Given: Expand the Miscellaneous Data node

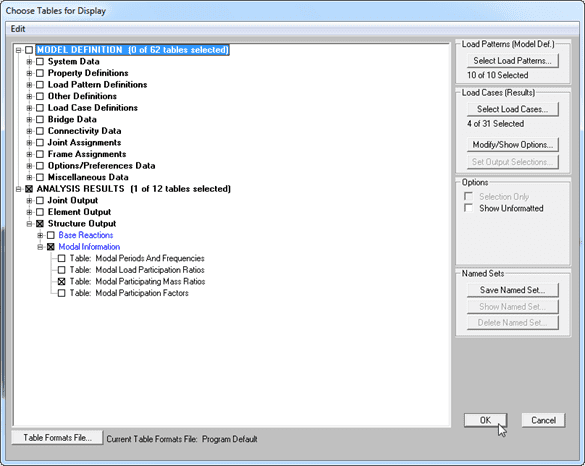Looking at the screenshot, I should pyautogui.click(x=29, y=177).
